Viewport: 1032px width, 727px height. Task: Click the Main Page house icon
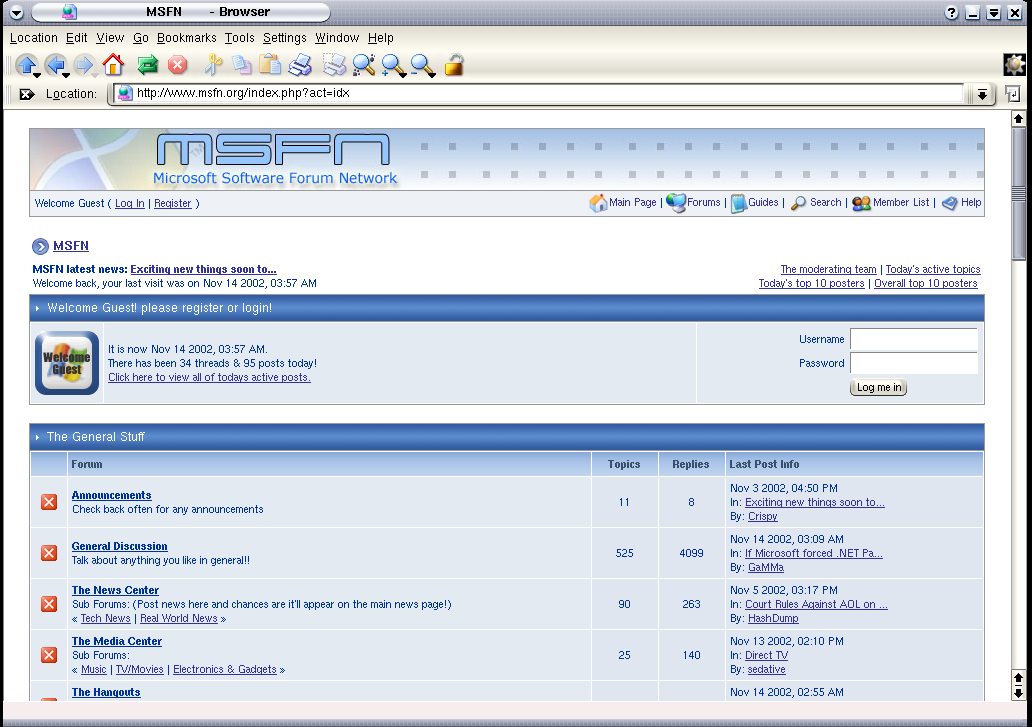[598, 203]
